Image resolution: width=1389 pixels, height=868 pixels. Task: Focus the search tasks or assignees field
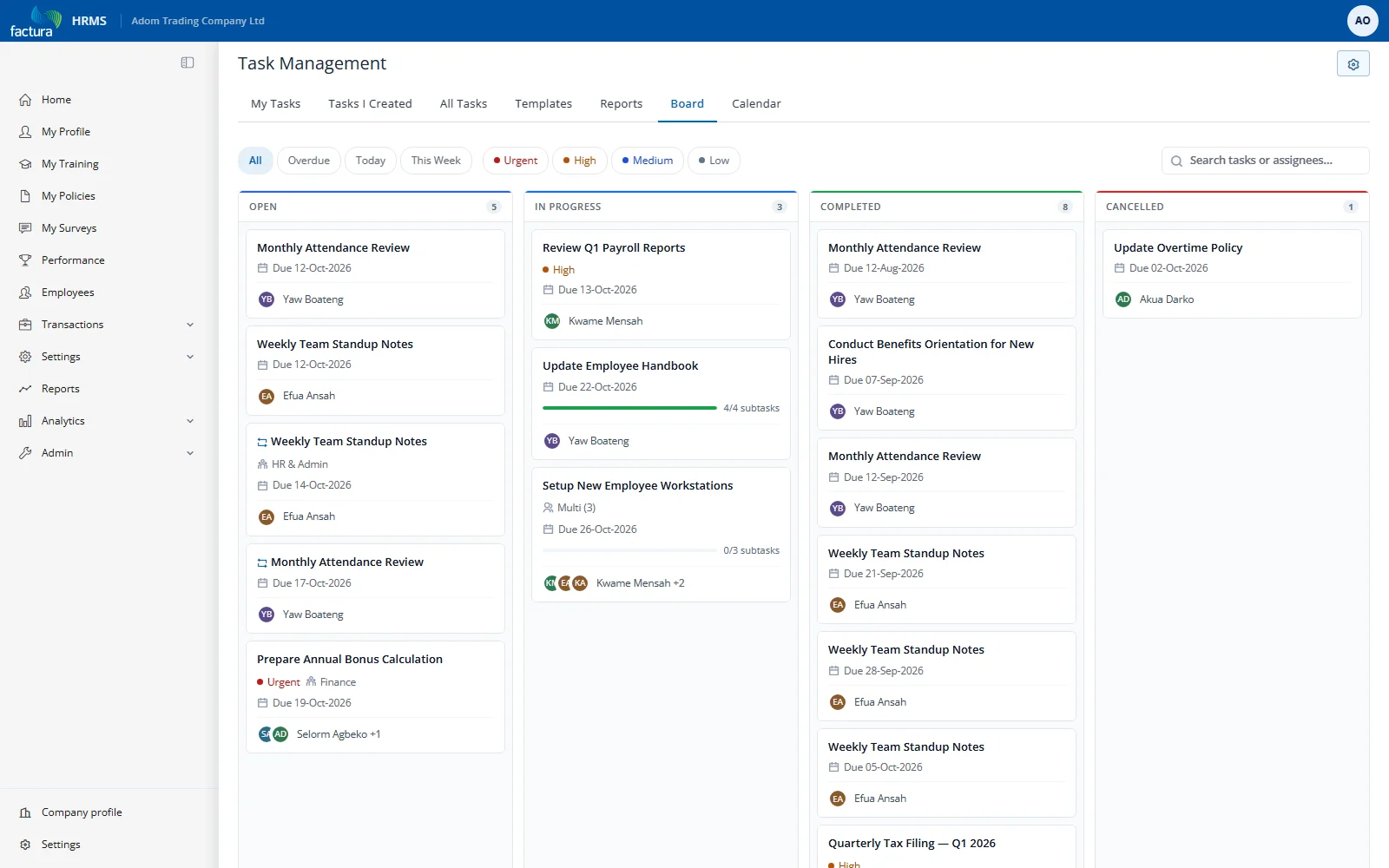click(1266, 161)
